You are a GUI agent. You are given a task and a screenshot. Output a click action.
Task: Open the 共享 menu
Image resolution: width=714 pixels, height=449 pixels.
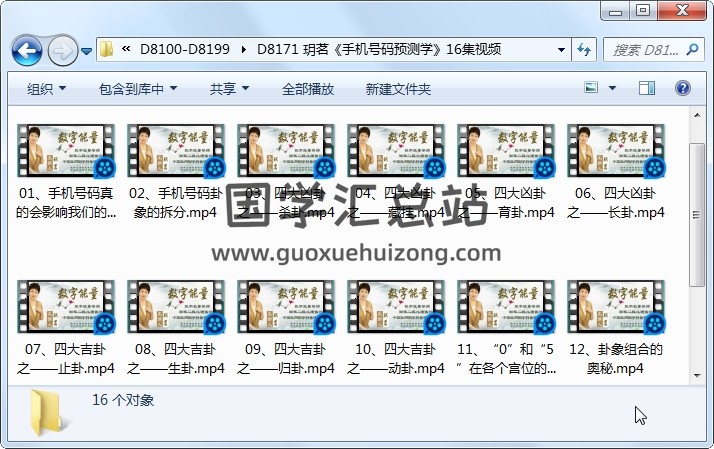229,89
